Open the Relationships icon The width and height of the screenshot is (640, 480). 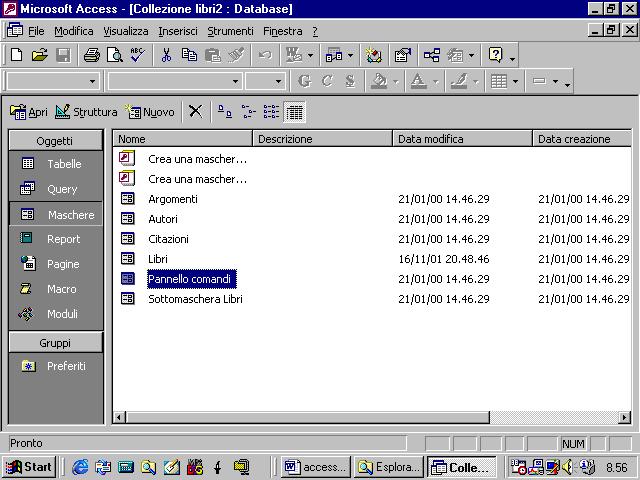[432, 55]
